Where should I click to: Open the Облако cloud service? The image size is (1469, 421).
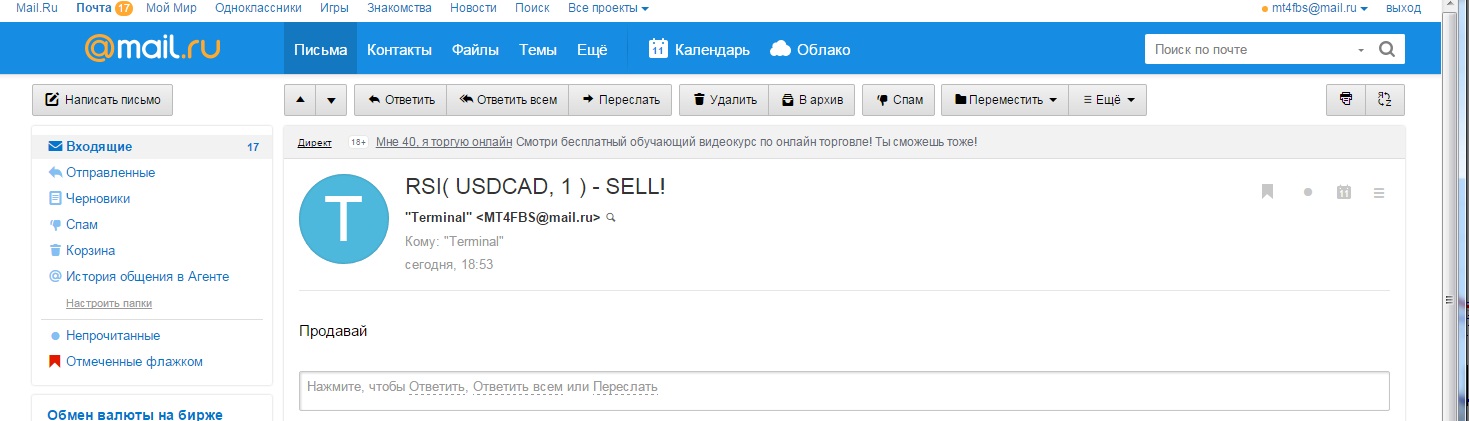(x=810, y=49)
